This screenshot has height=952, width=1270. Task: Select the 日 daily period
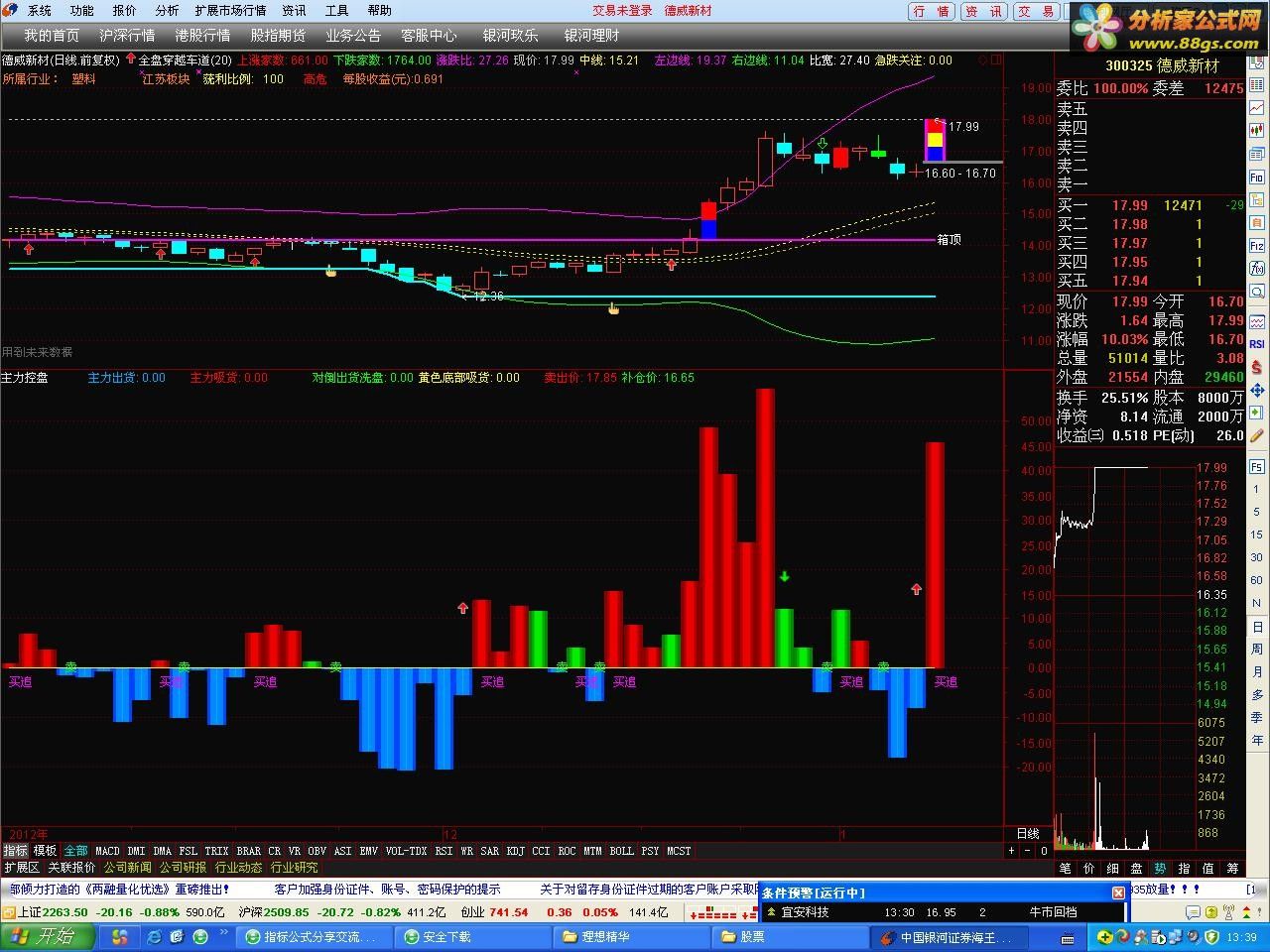pos(1257,628)
